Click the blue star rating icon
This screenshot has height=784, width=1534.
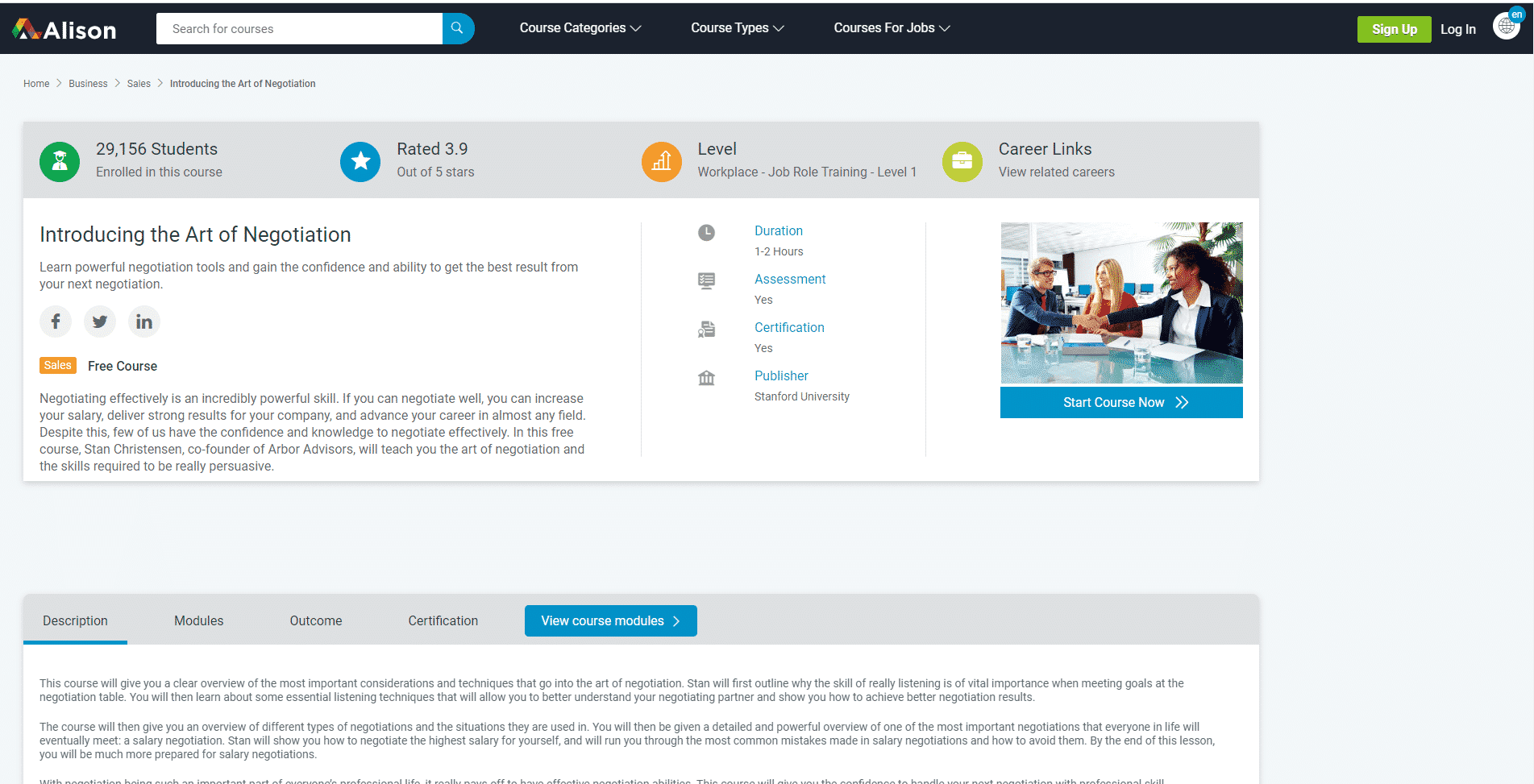[x=360, y=161]
